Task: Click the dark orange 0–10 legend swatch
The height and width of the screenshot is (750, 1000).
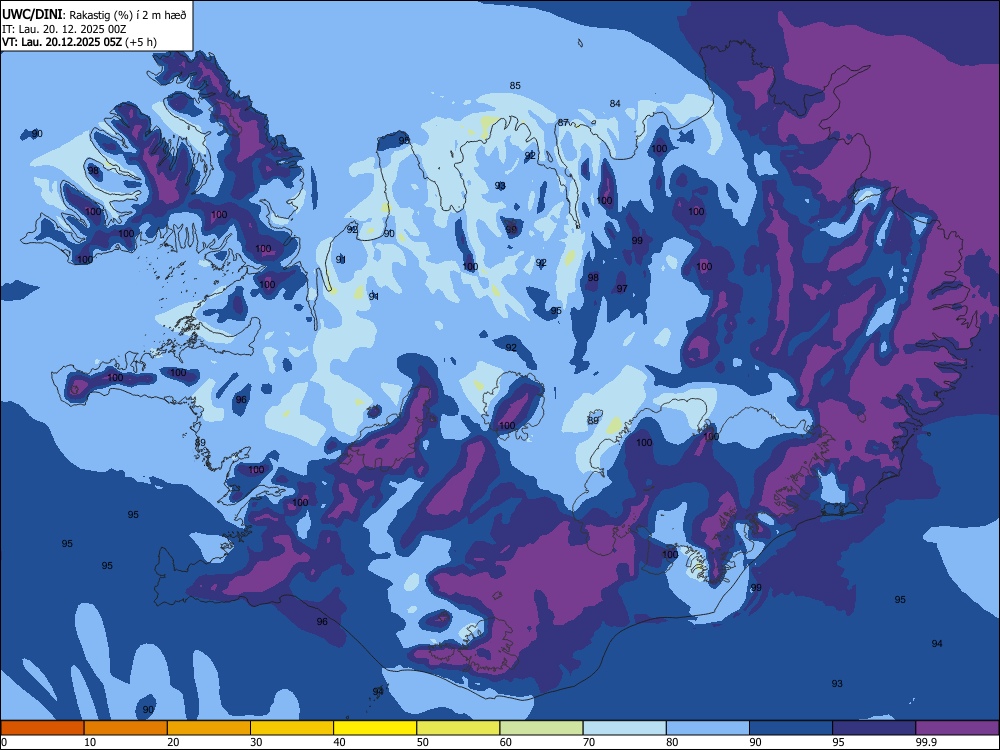Action: pyautogui.click(x=42, y=728)
